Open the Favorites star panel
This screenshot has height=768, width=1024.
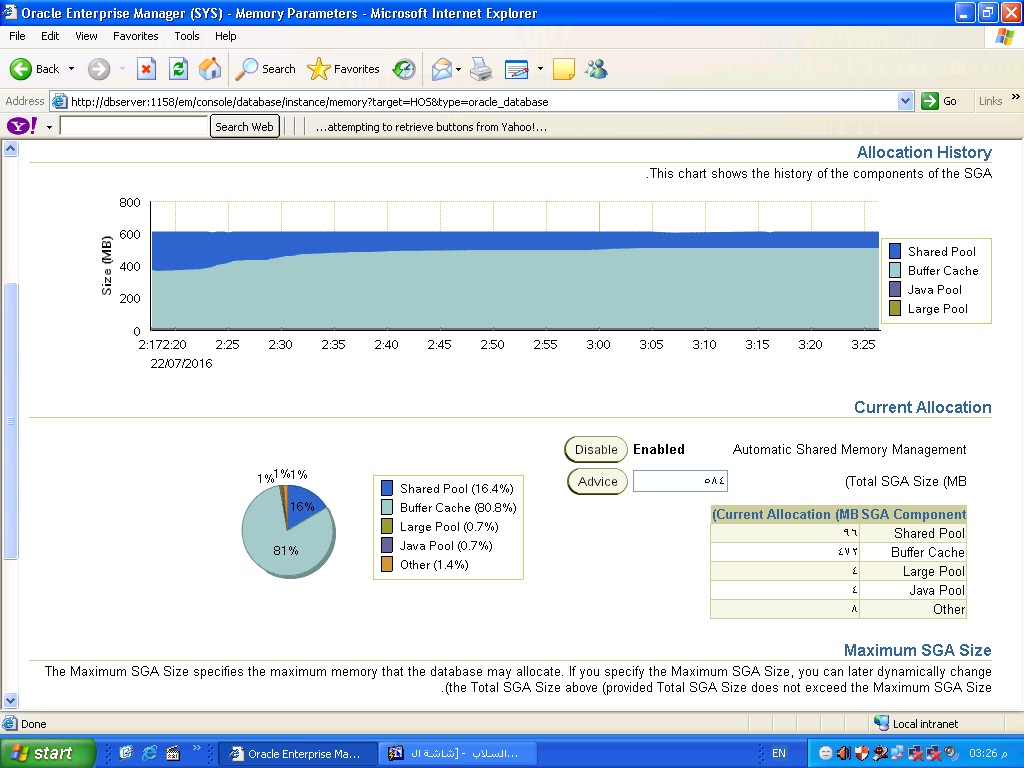344,69
